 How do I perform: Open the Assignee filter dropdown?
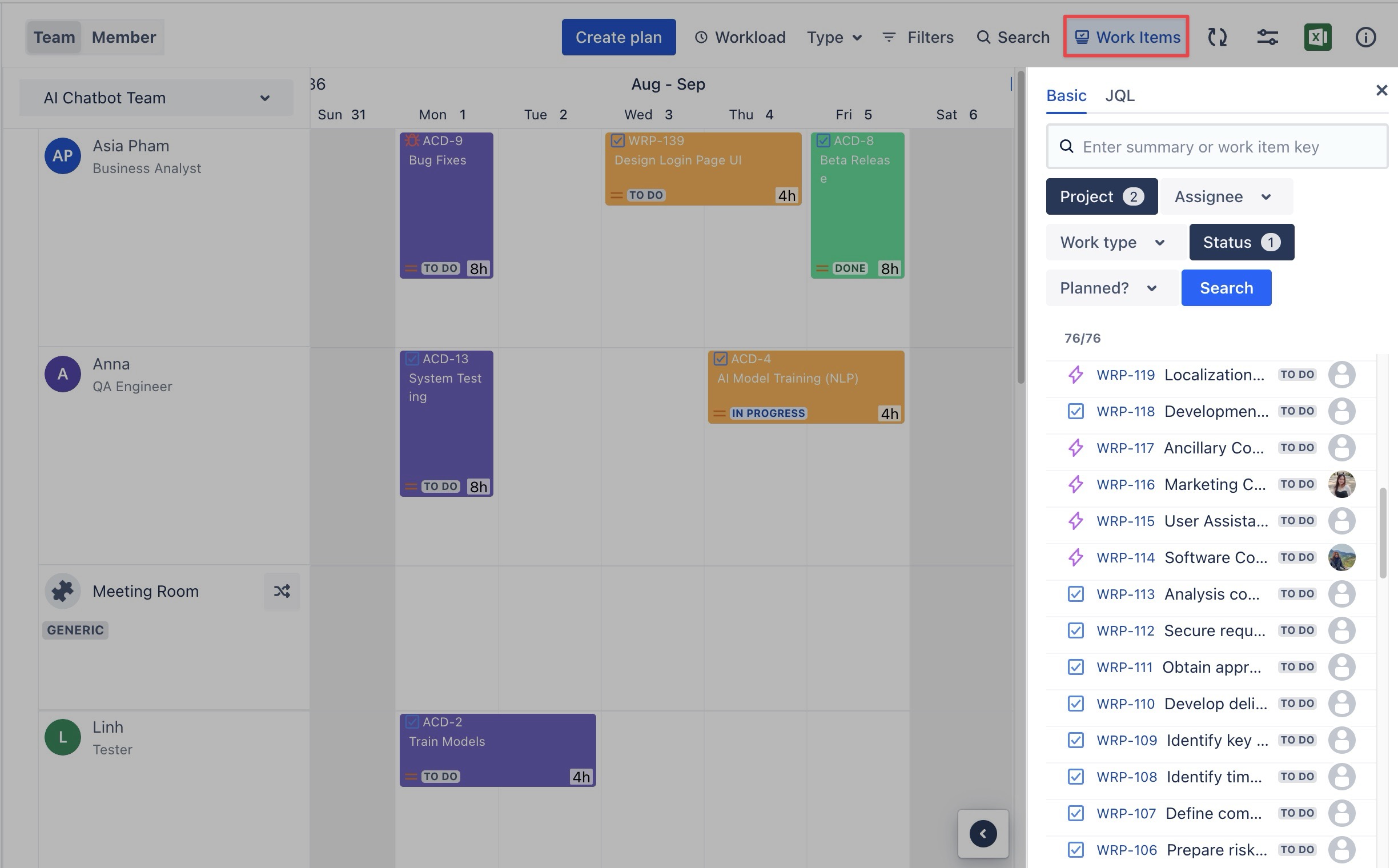(1226, 197)
